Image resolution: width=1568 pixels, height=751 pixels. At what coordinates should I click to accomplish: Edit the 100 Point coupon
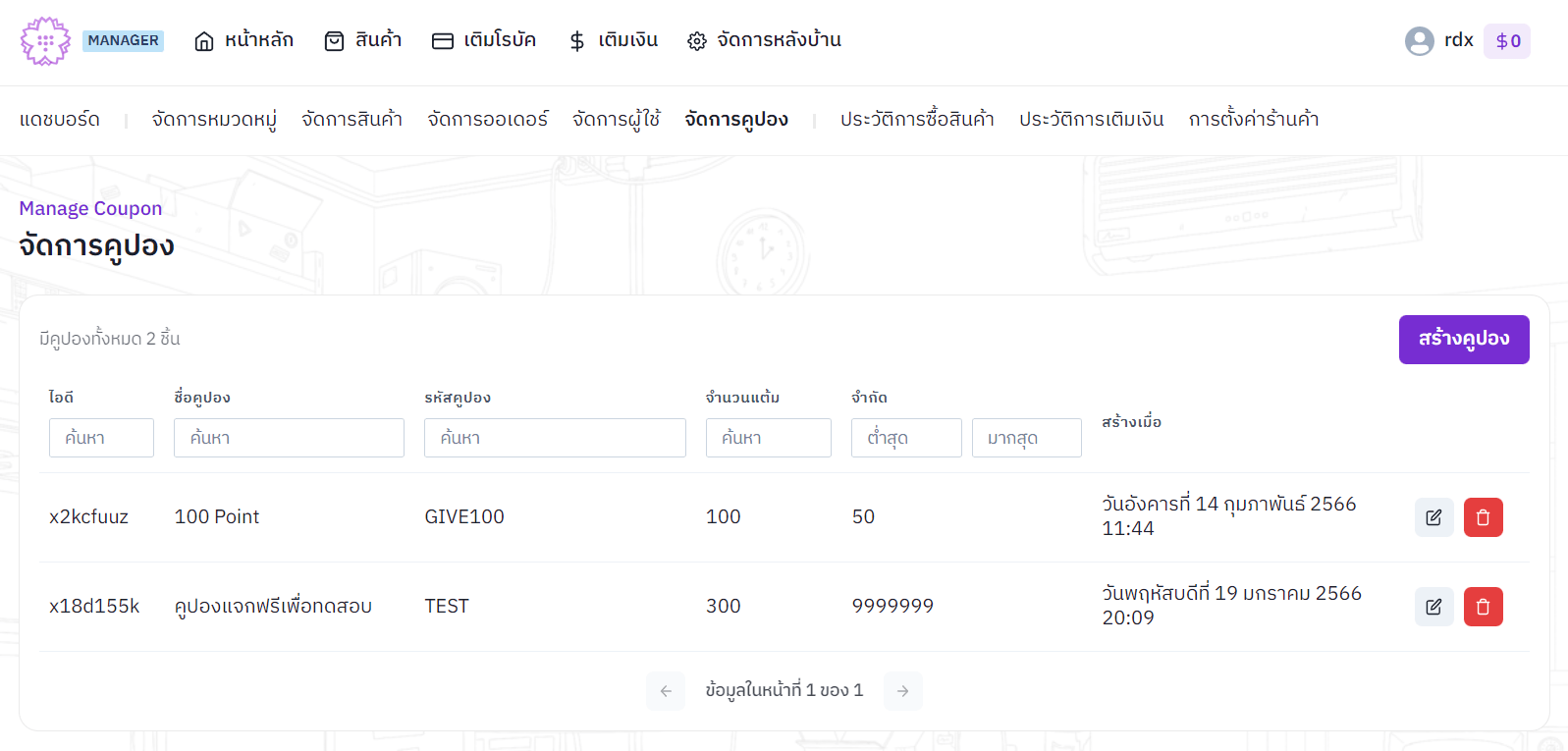pos(1433,517)
